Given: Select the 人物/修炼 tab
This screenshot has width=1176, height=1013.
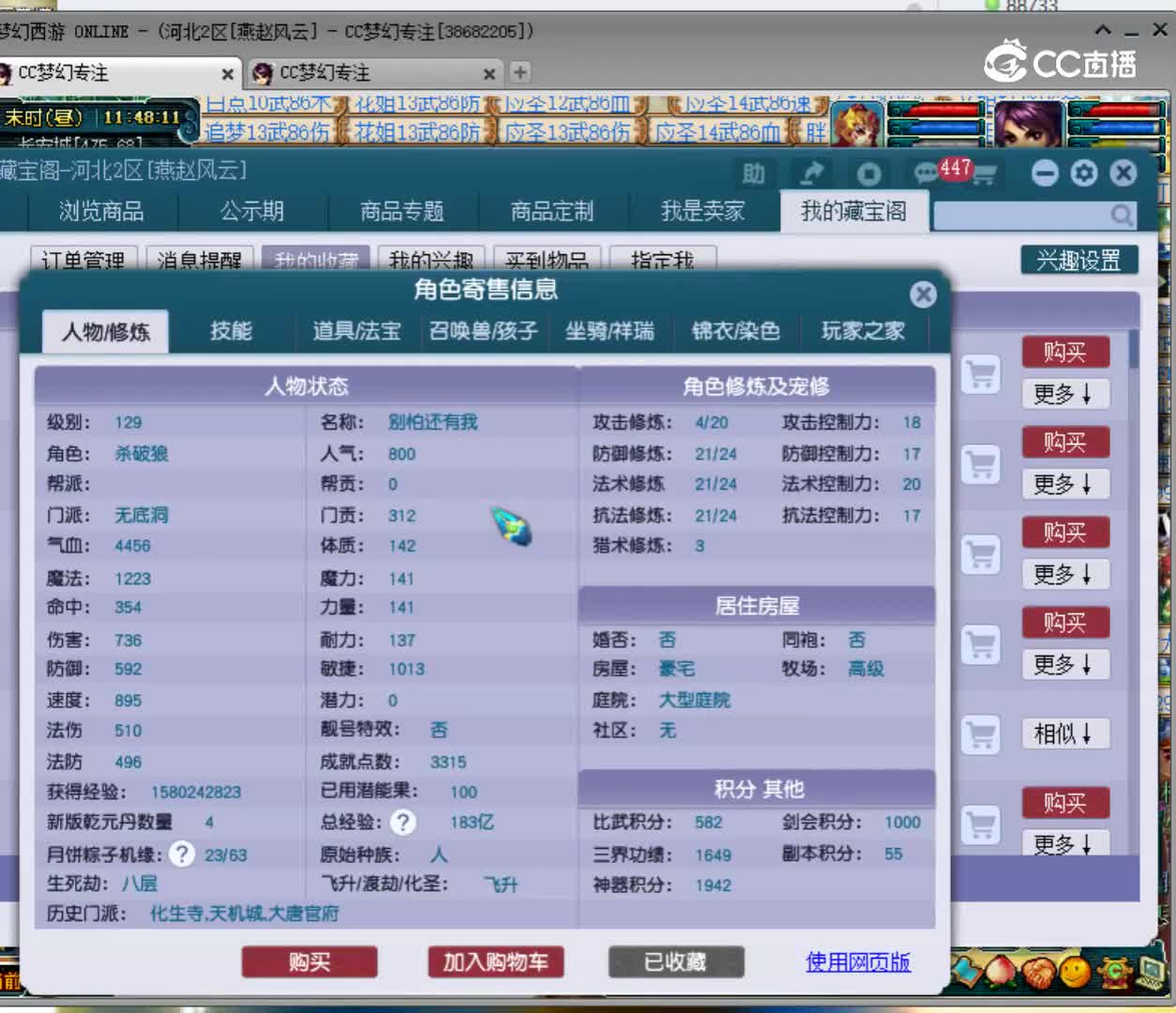Looking at the screenshot, I should click(106, 332).
